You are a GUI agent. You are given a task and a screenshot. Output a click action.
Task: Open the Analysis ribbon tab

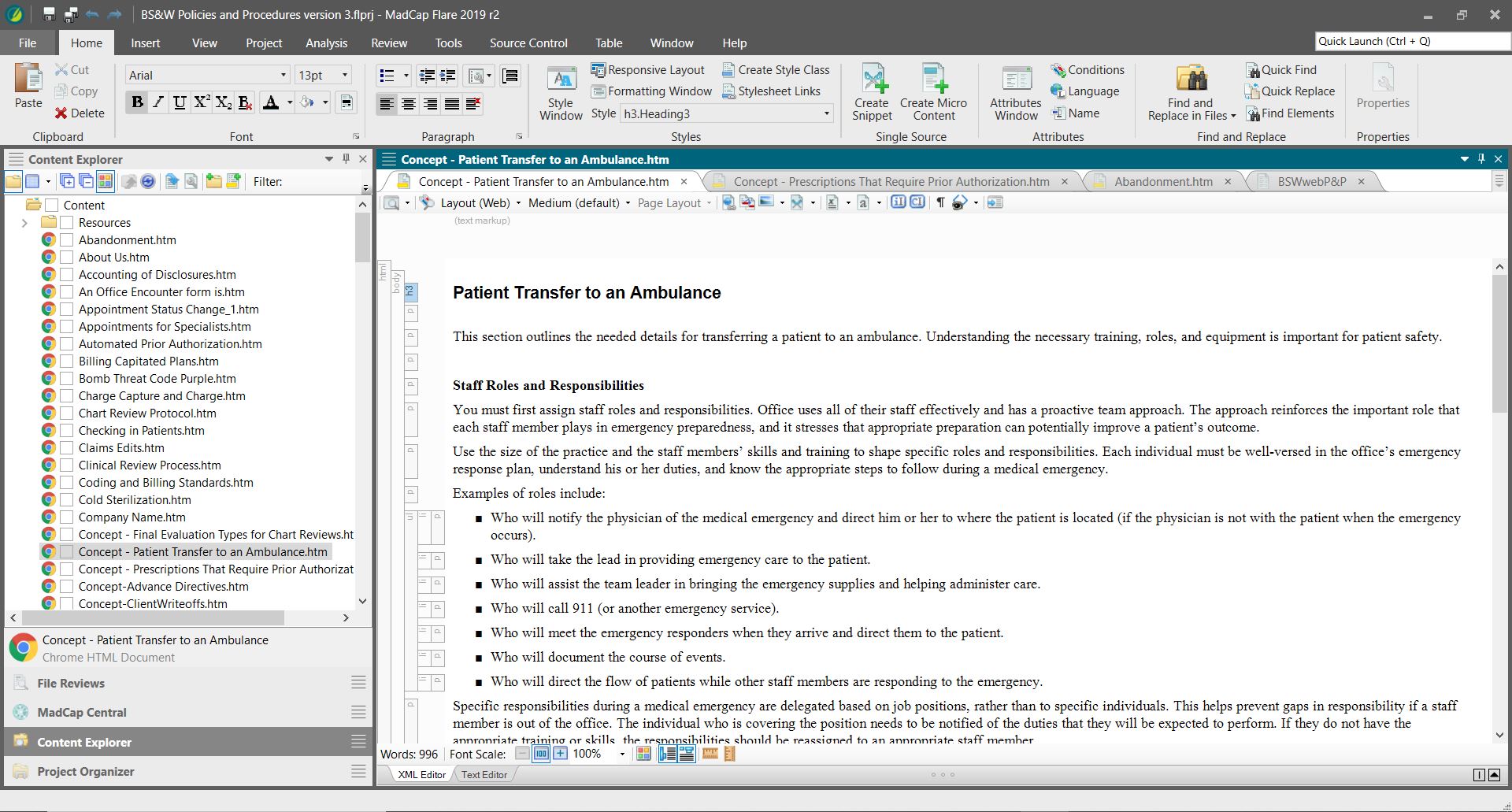click(x=326, y=43)
